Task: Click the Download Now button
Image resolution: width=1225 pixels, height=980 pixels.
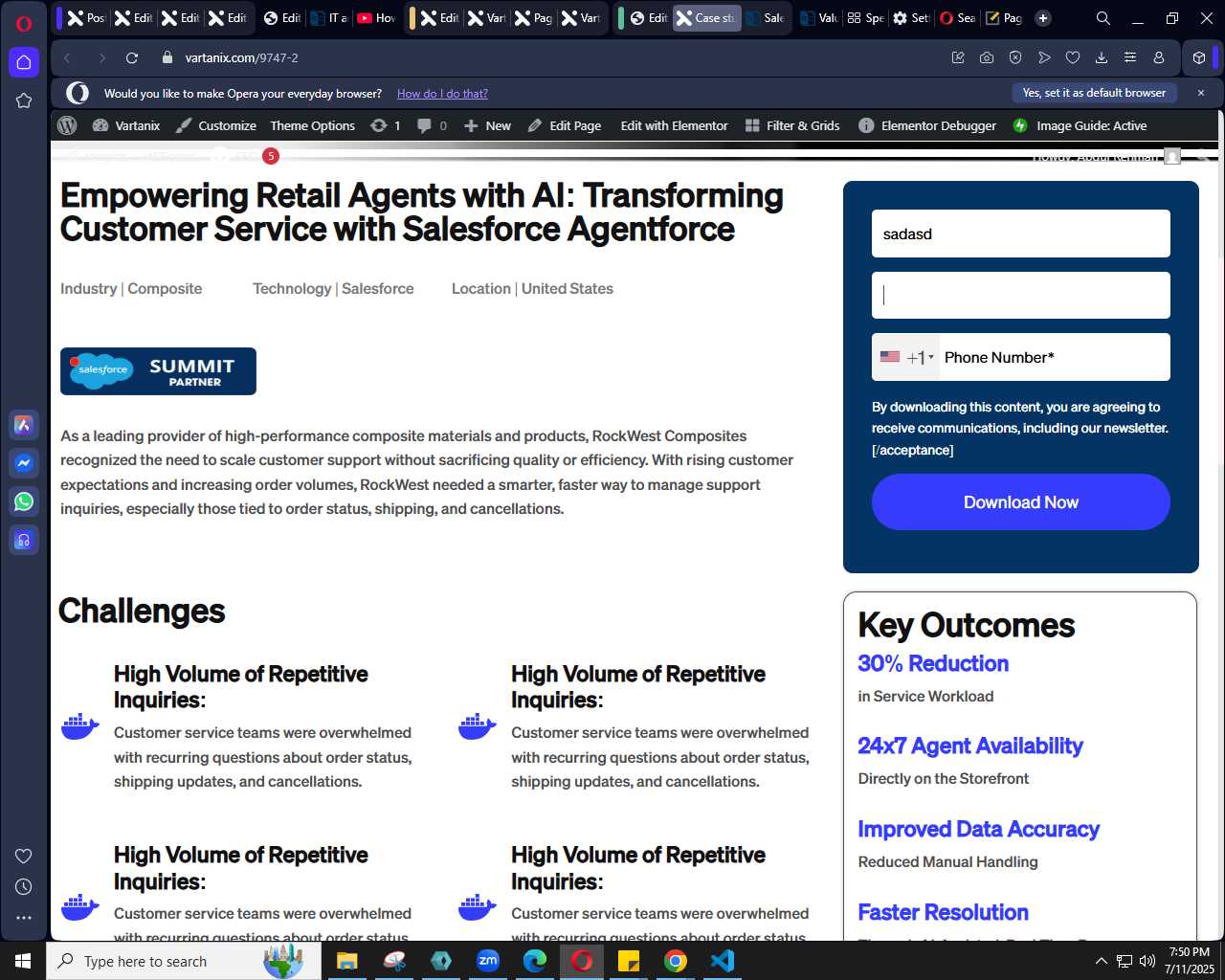Action: point(1021,502)
